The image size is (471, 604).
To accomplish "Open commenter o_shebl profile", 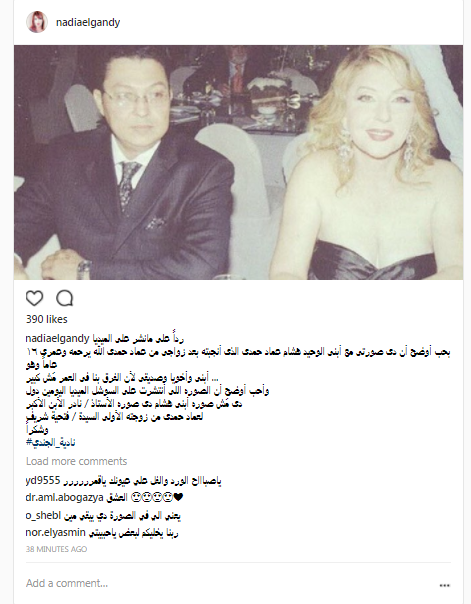I will point(43,516).
